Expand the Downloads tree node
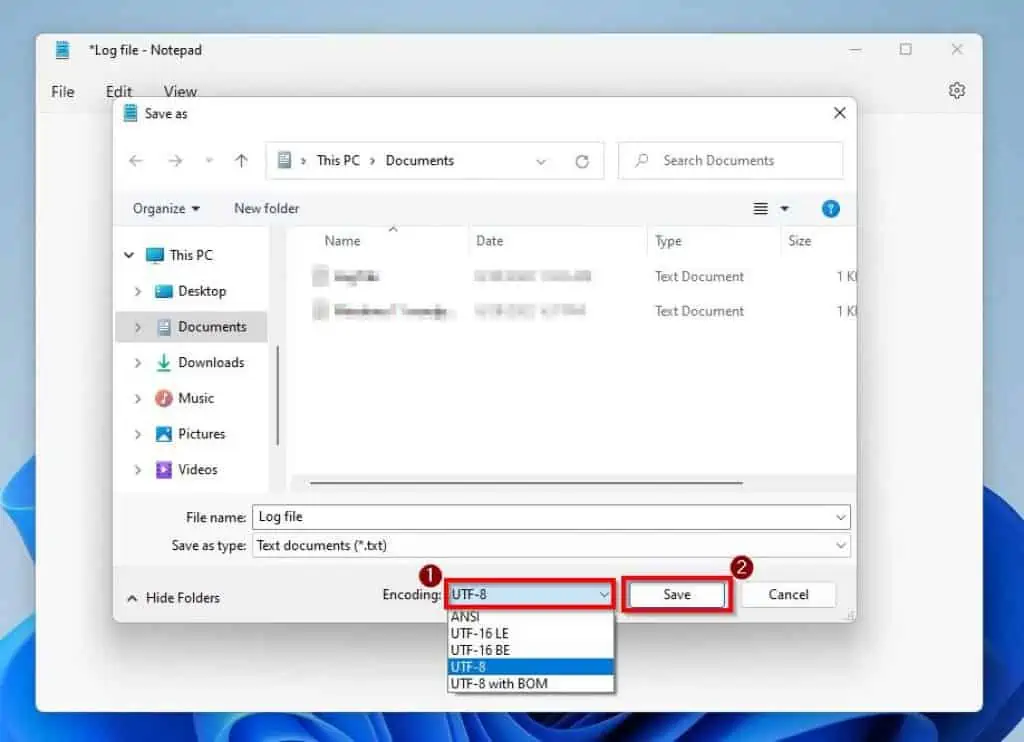The height and width of the screenshot is (742, 1024). (137, 363)
